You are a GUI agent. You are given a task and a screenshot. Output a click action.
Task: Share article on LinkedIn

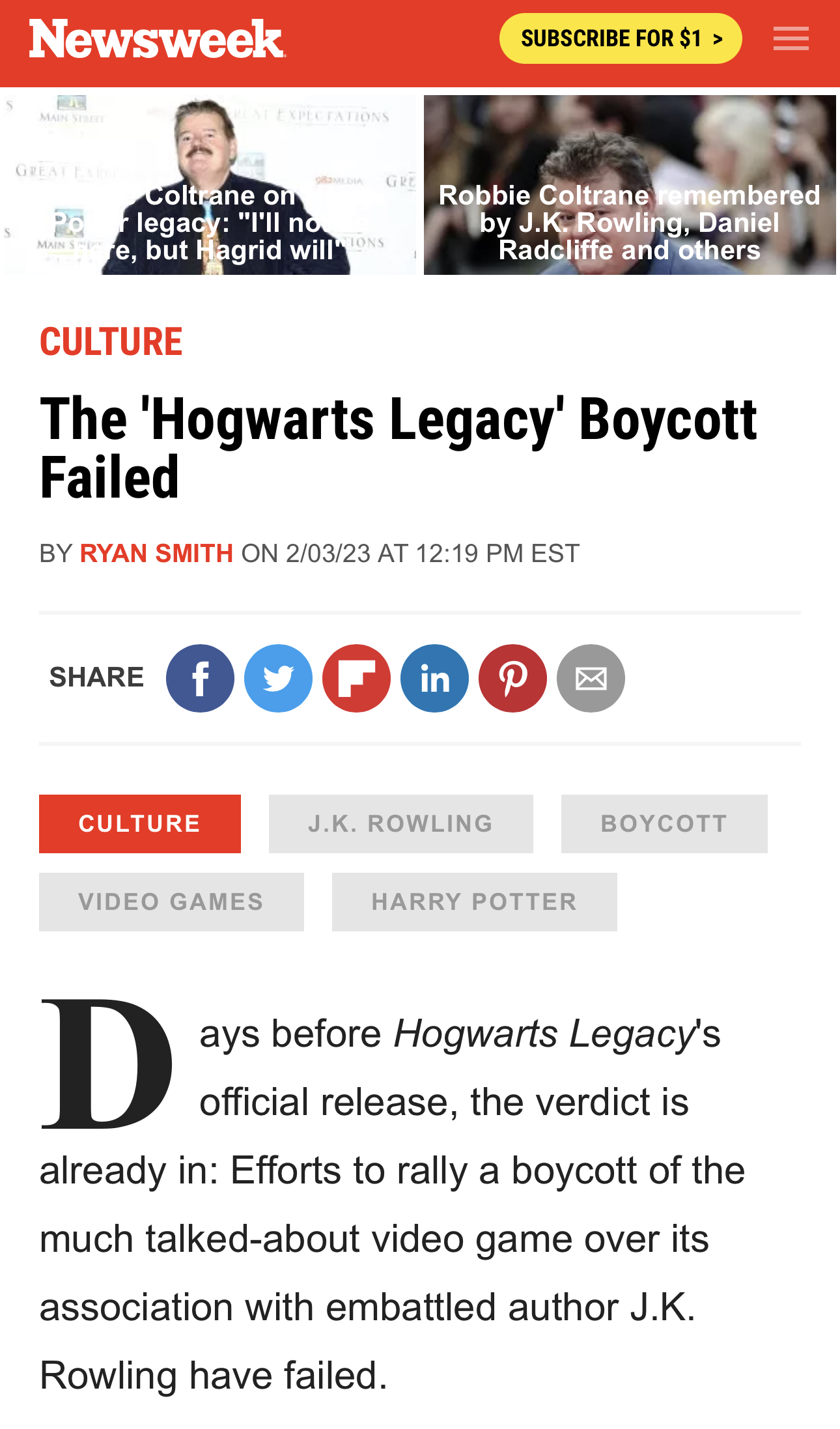(x=434, y=678)
